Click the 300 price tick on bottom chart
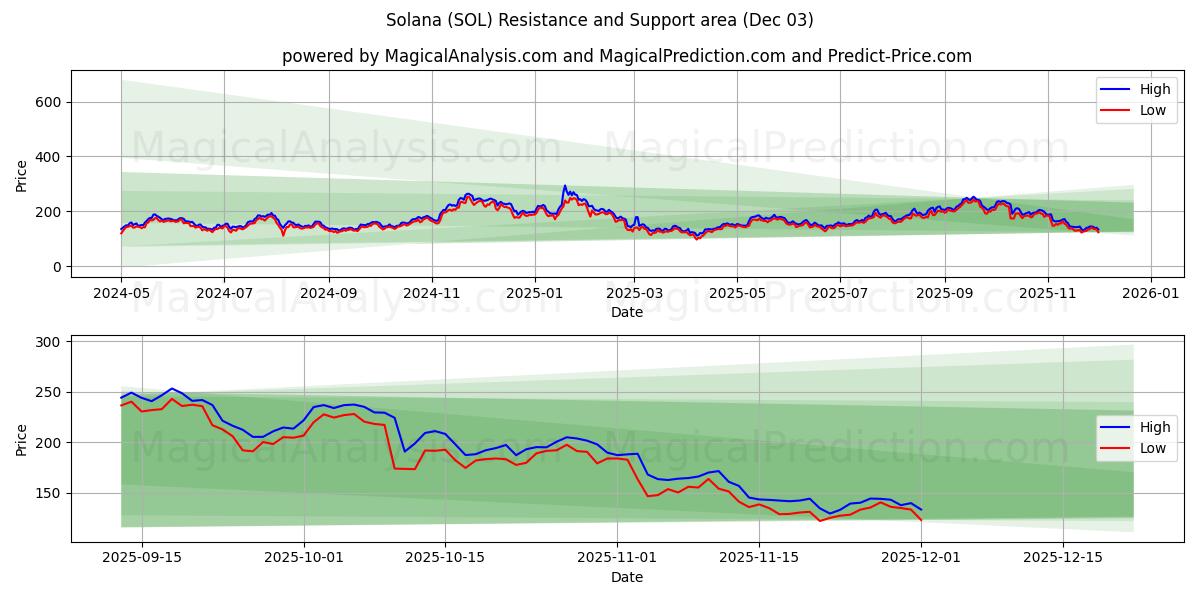This screenshot has height=600, width=1200. 49,342
